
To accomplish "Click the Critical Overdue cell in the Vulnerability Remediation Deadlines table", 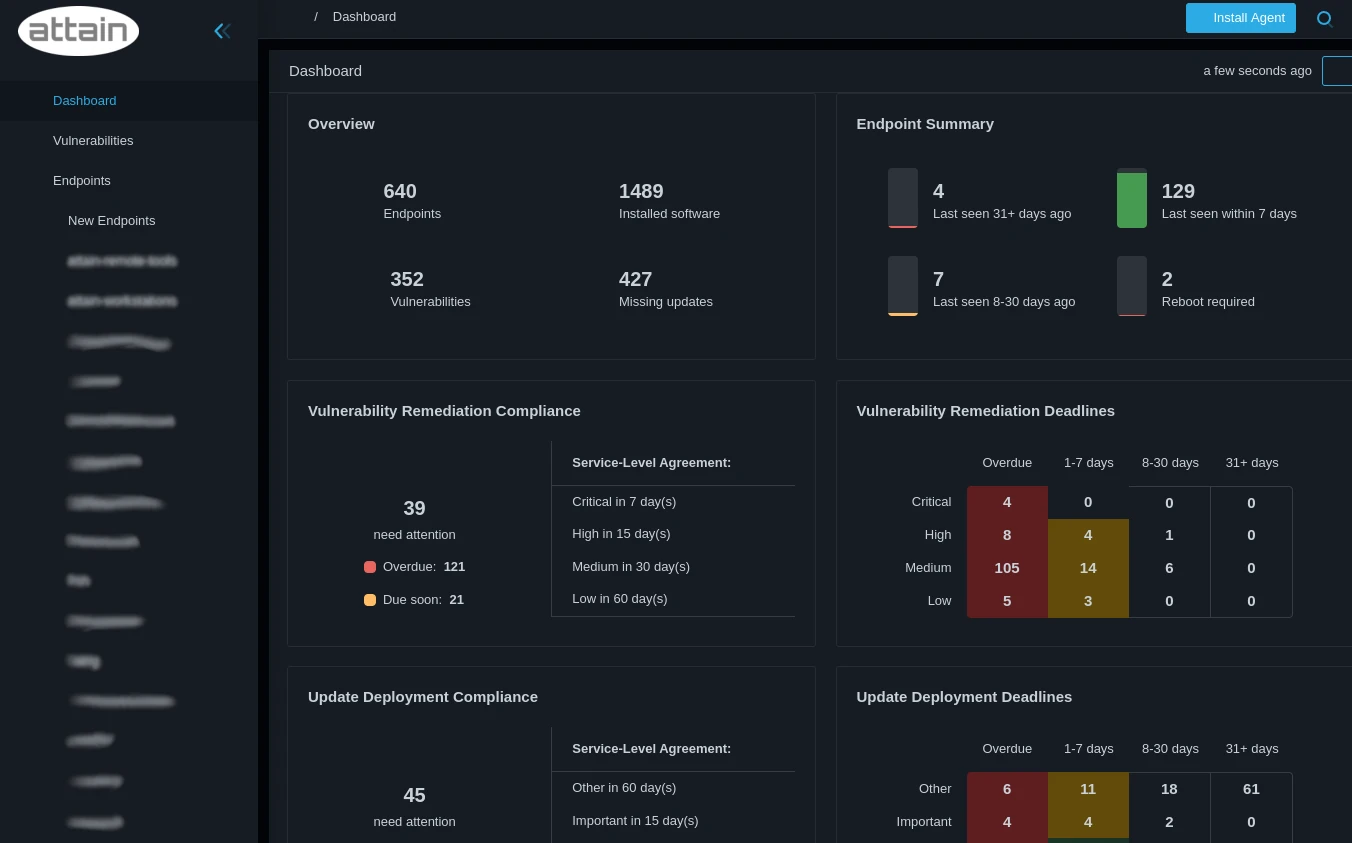I will coord(1007,503).
